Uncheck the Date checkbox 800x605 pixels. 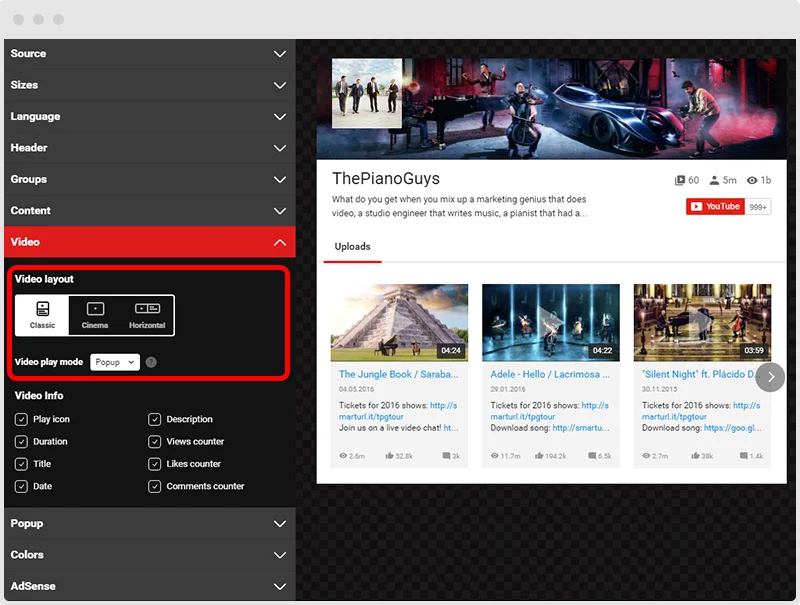click(21, 487)
